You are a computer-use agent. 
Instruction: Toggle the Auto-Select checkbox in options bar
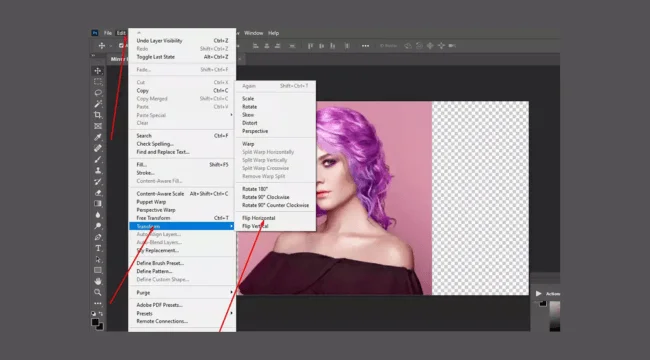click(x=121, y=46)
